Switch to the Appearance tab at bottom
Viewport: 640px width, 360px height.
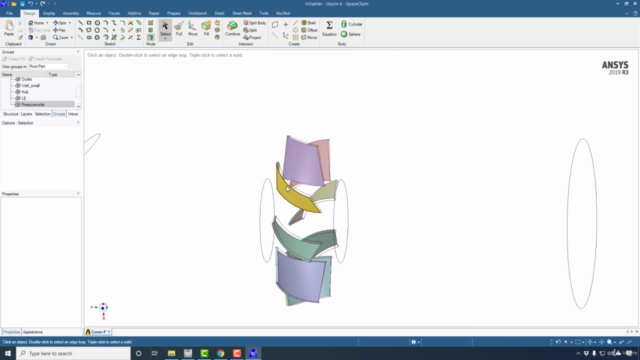pos(33,332)
